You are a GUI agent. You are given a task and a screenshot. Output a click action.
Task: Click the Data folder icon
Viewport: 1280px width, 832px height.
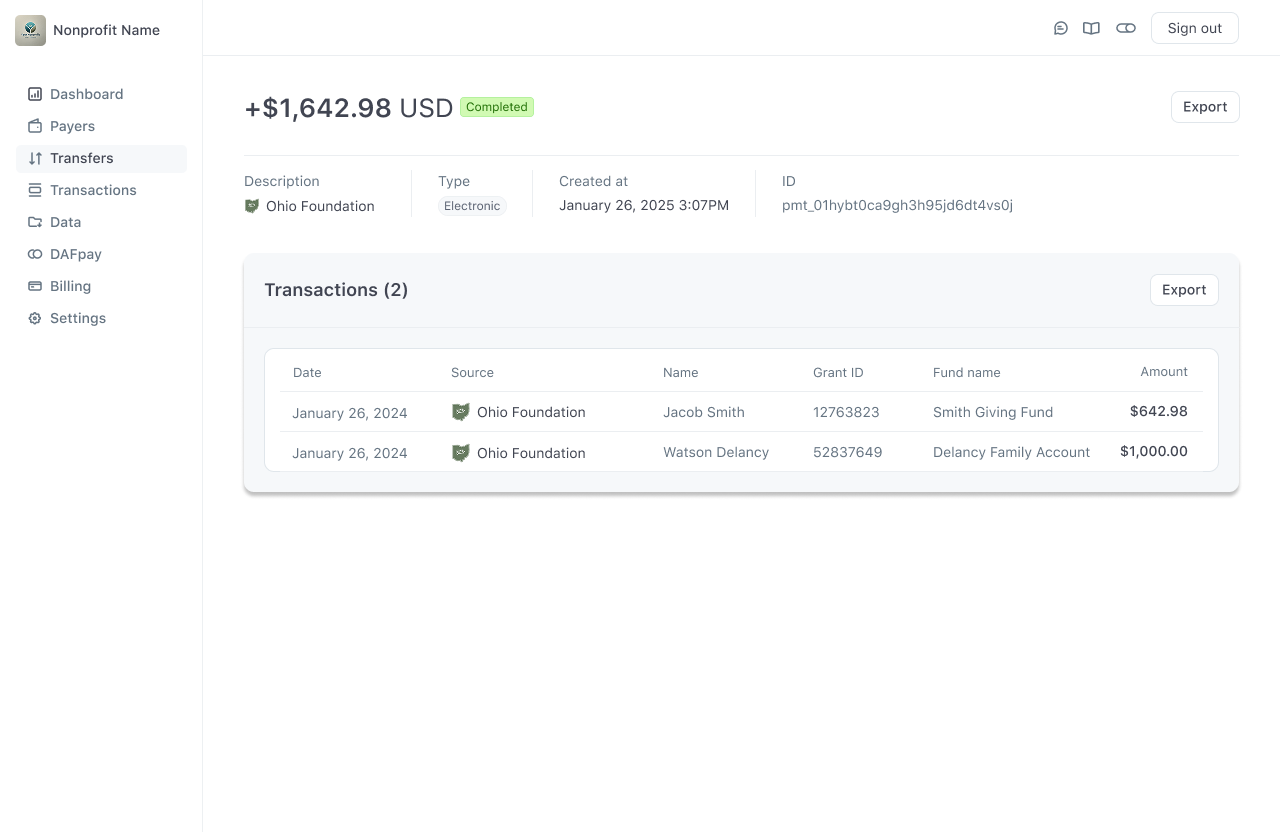pyautogui.click(x=35, y=222)
